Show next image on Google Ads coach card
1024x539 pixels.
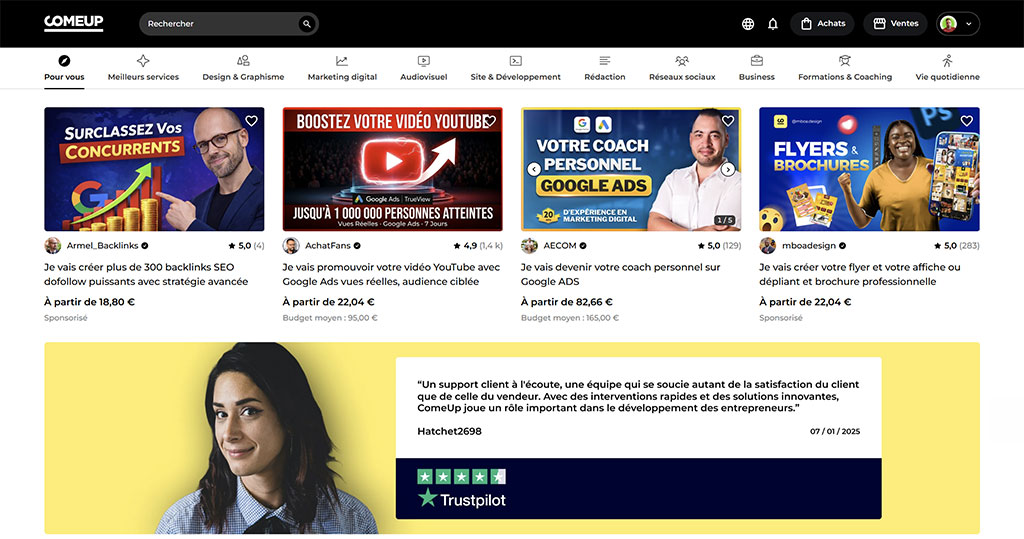pos(728,169)
